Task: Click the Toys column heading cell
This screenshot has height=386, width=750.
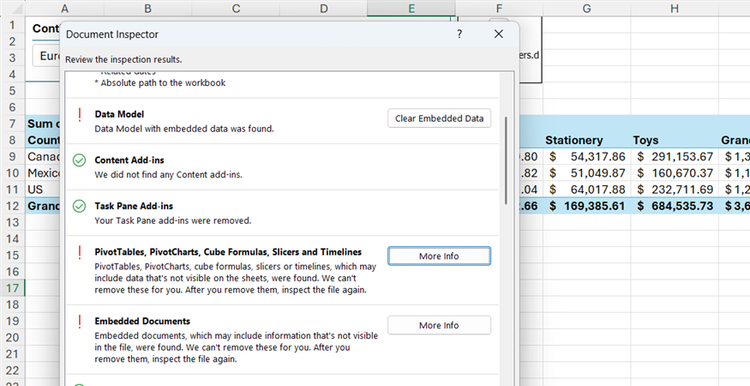Action: [674, 140]
